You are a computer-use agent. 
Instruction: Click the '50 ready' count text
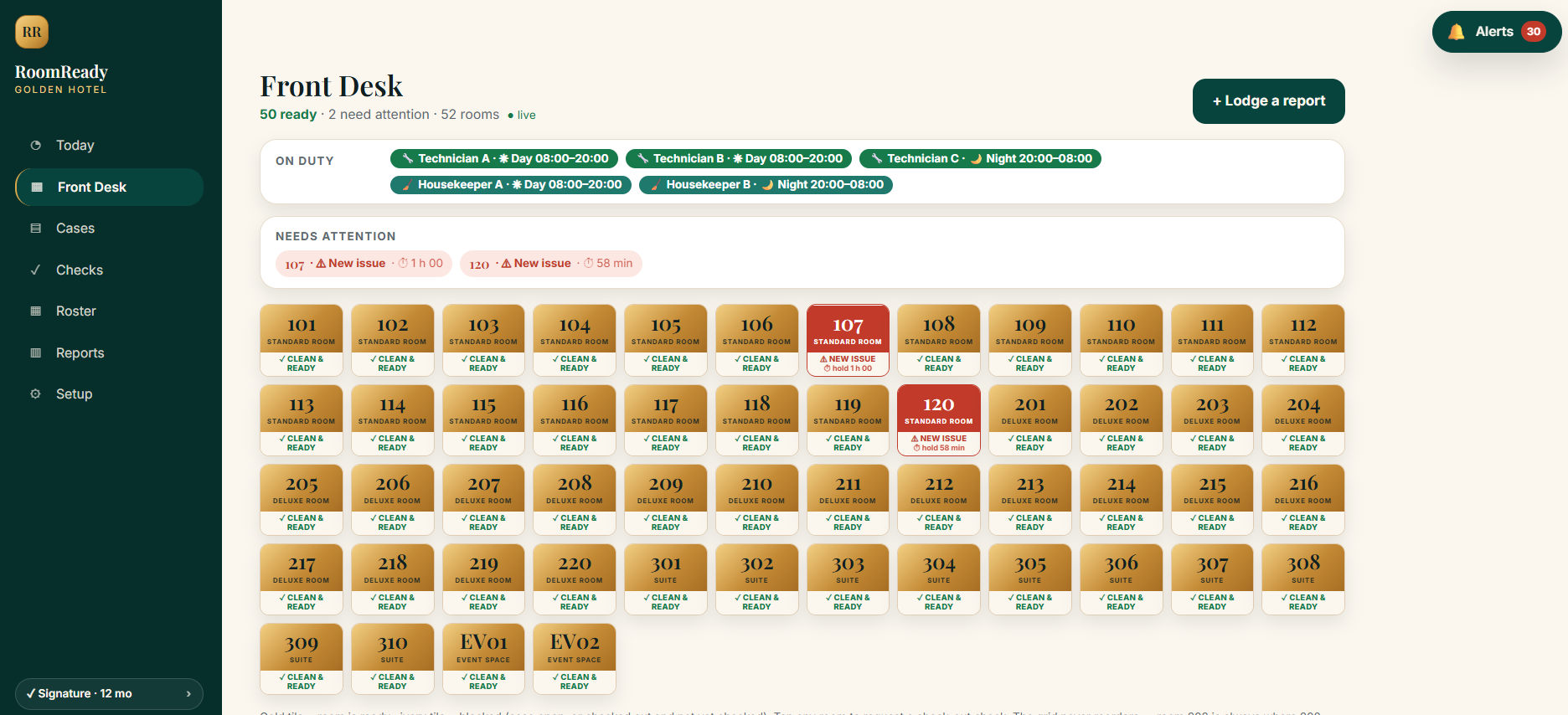[288, 115]
